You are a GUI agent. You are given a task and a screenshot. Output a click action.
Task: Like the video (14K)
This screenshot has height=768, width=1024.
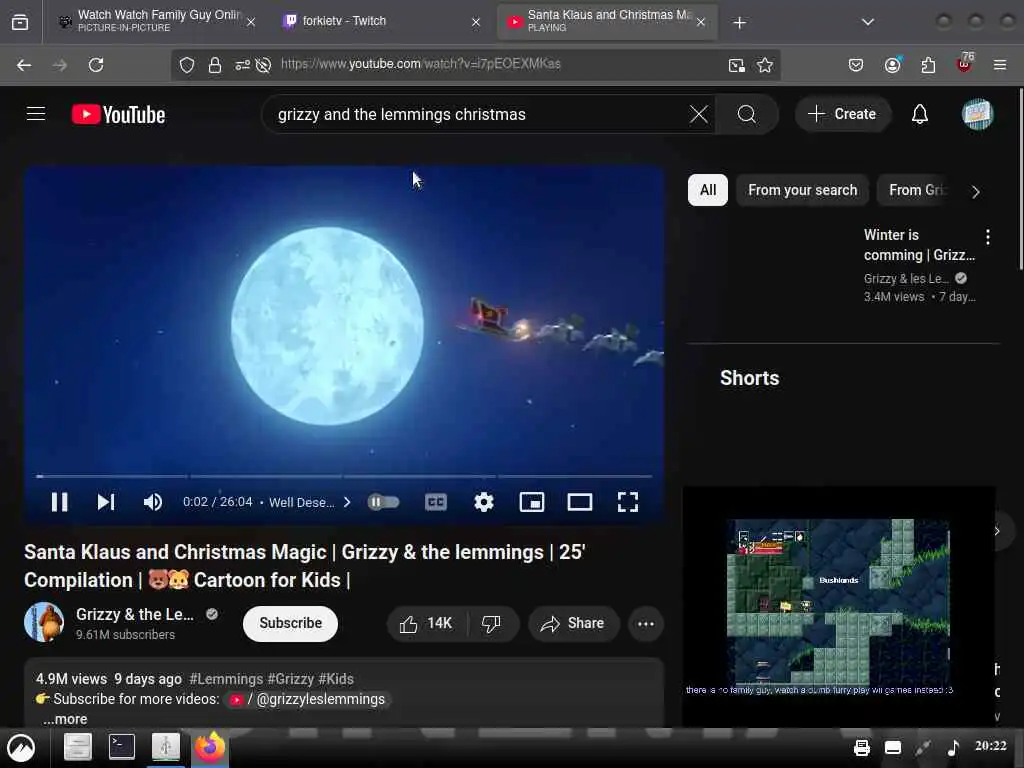426,624
